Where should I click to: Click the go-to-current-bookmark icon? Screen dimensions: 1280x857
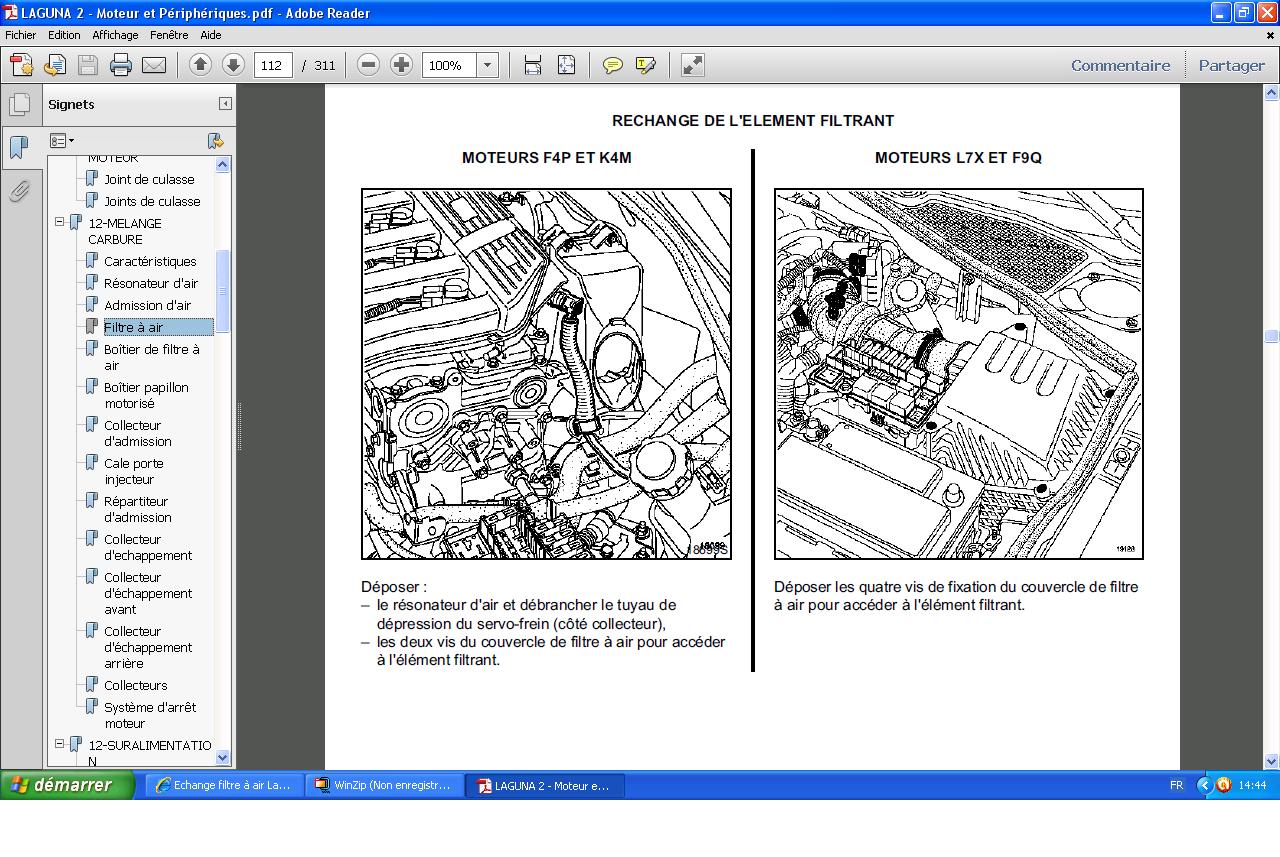[215, 141]
